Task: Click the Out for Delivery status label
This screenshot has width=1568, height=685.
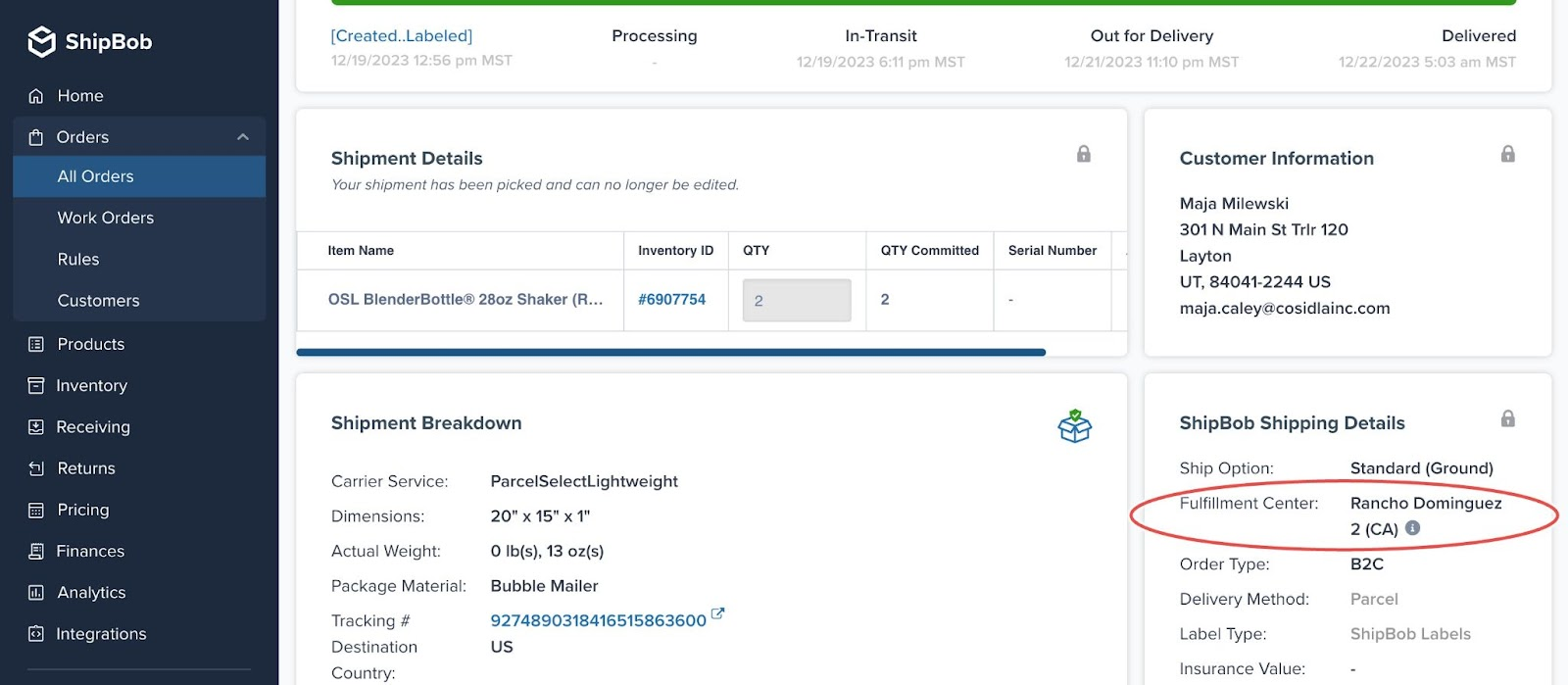Action: pyautogui.click(x=1151, y=35)
